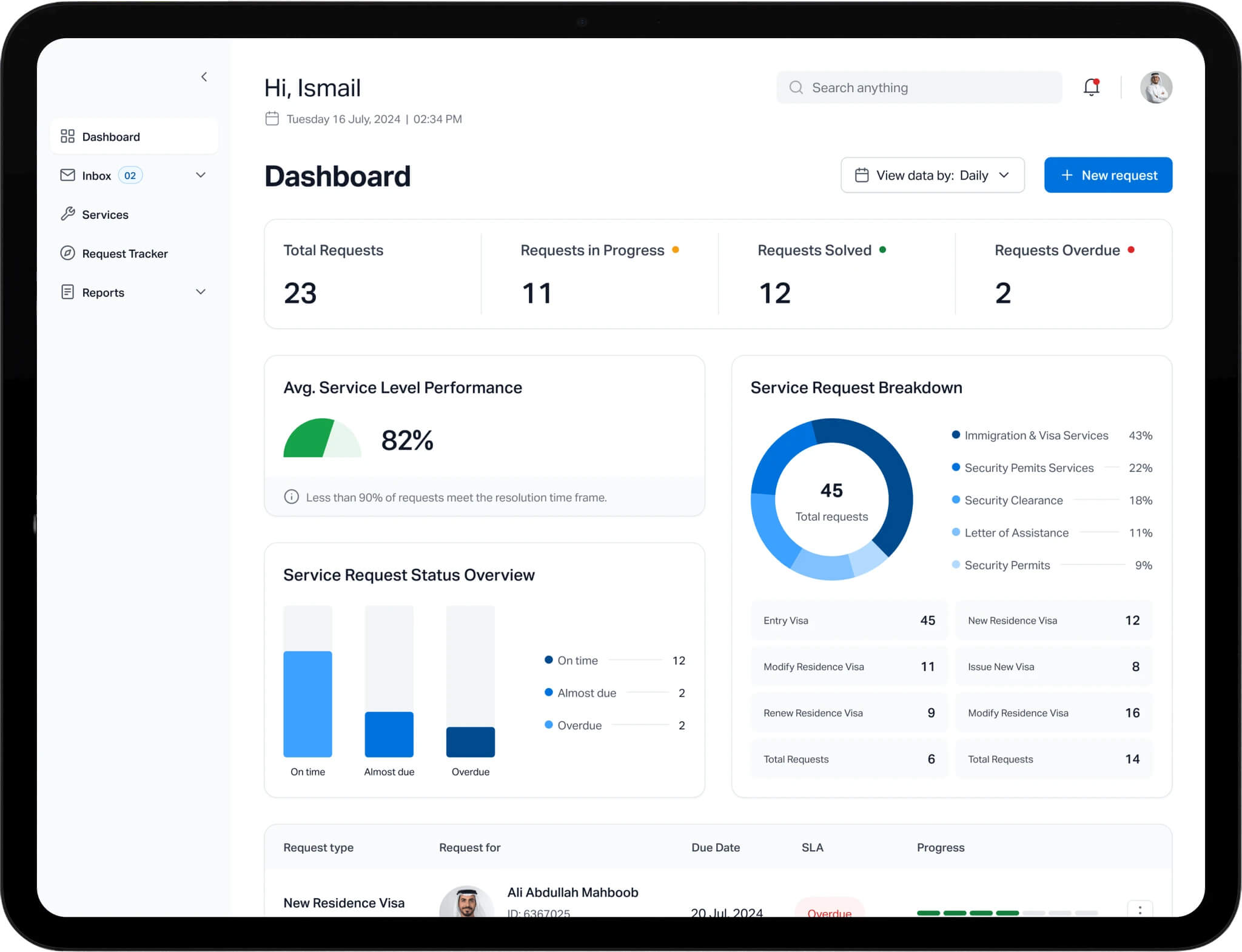The image size is (1242, 952).
Task: Click the notification bell icon
Action: click(x=1091, y=87)
